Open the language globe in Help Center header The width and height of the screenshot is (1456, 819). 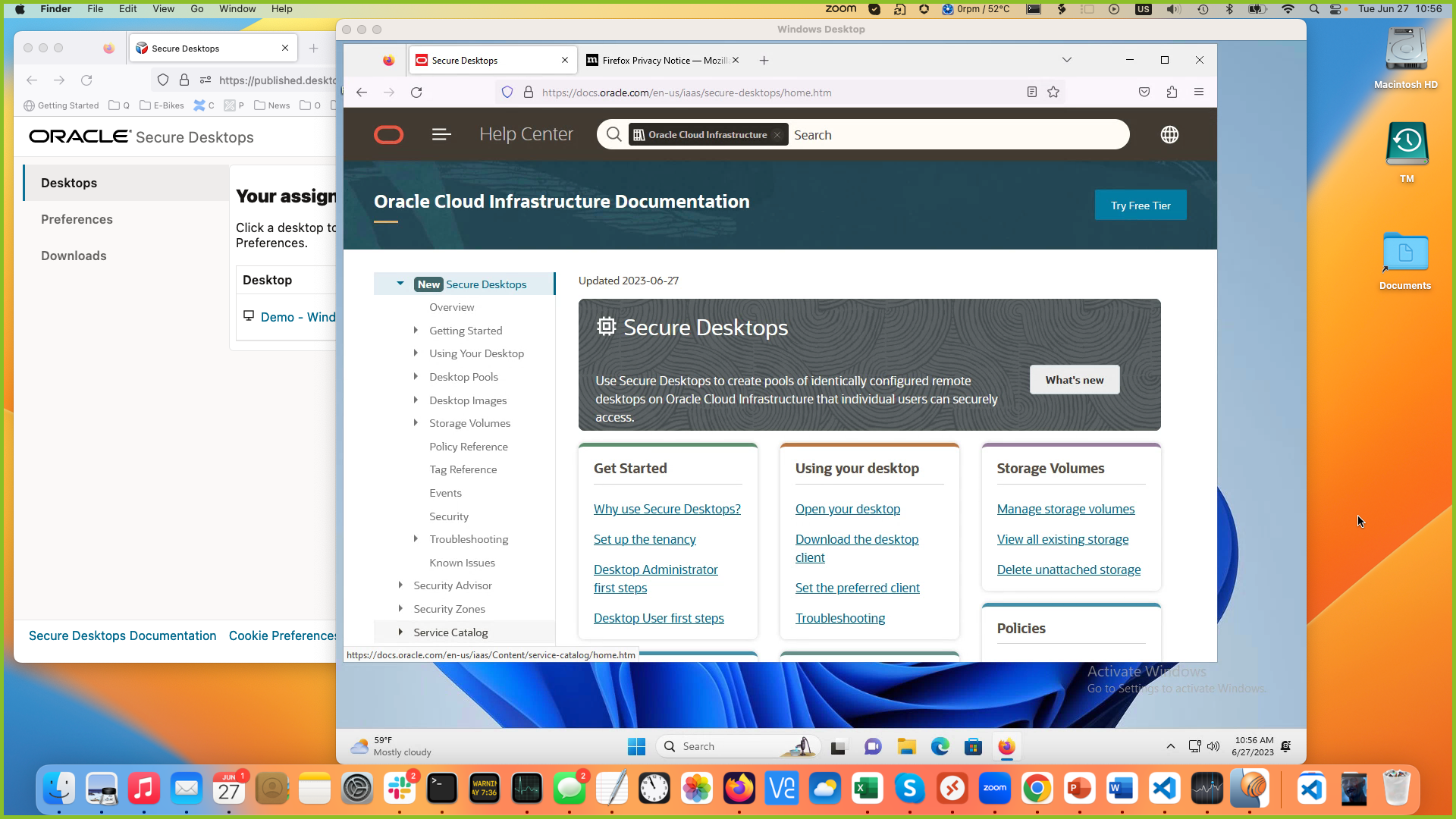coord(1169,134)
